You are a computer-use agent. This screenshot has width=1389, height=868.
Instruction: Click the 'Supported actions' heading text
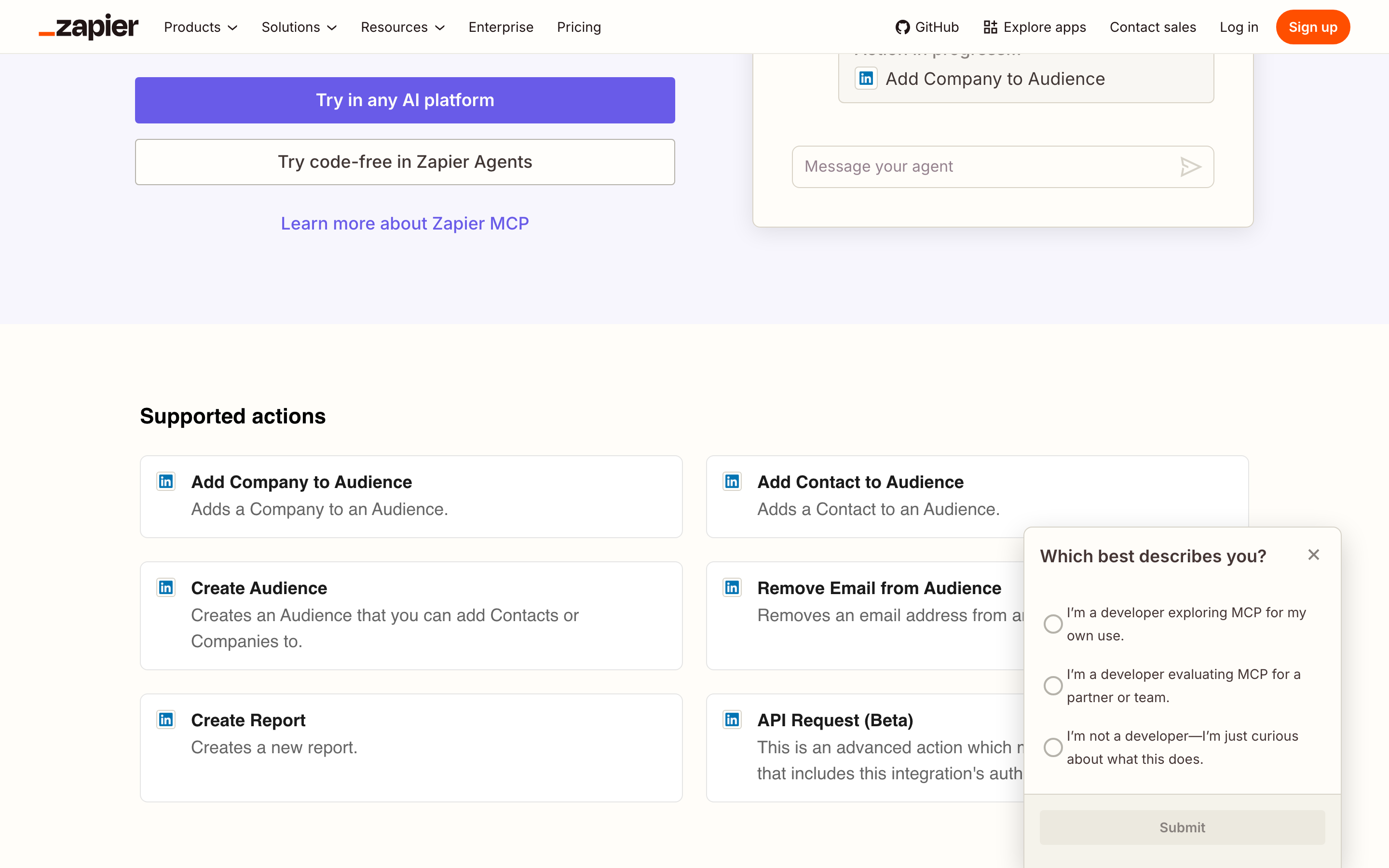click(x=232, y=416)
